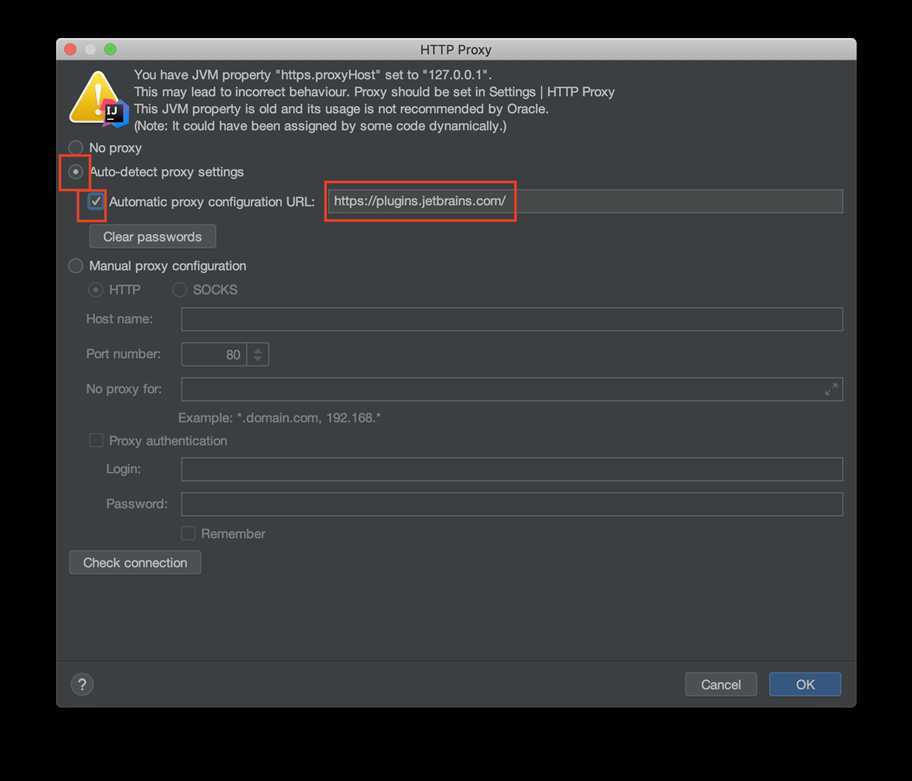The height and width of the screenshot is (781, 912).
Task: Expand the No proxy for field
Action: point(831,389)
